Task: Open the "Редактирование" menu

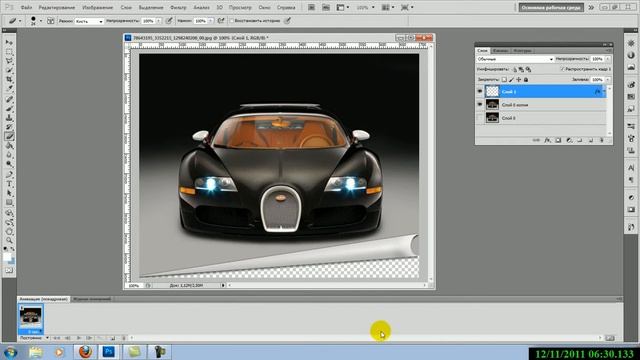Action: point(57,7)
